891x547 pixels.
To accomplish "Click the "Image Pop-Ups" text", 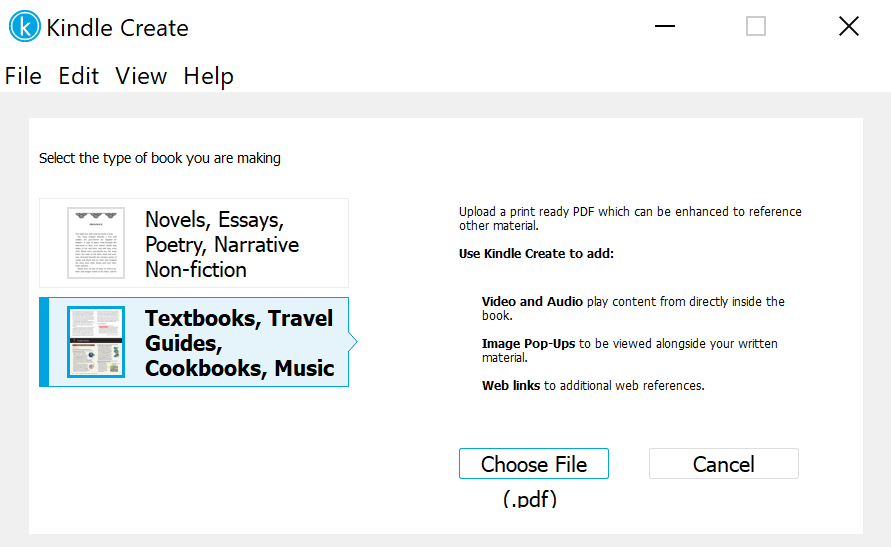I will coord(528,344).
